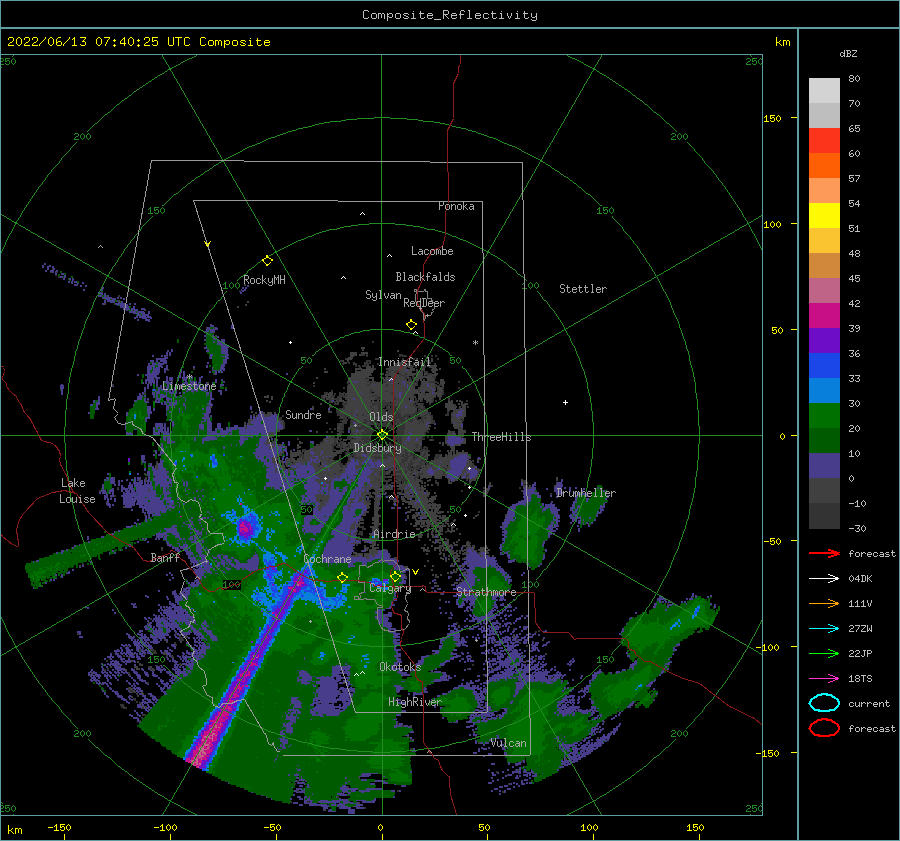The image size is (900, 841).
Task: Click the ThreeHills label
Action: click(501, 437)
